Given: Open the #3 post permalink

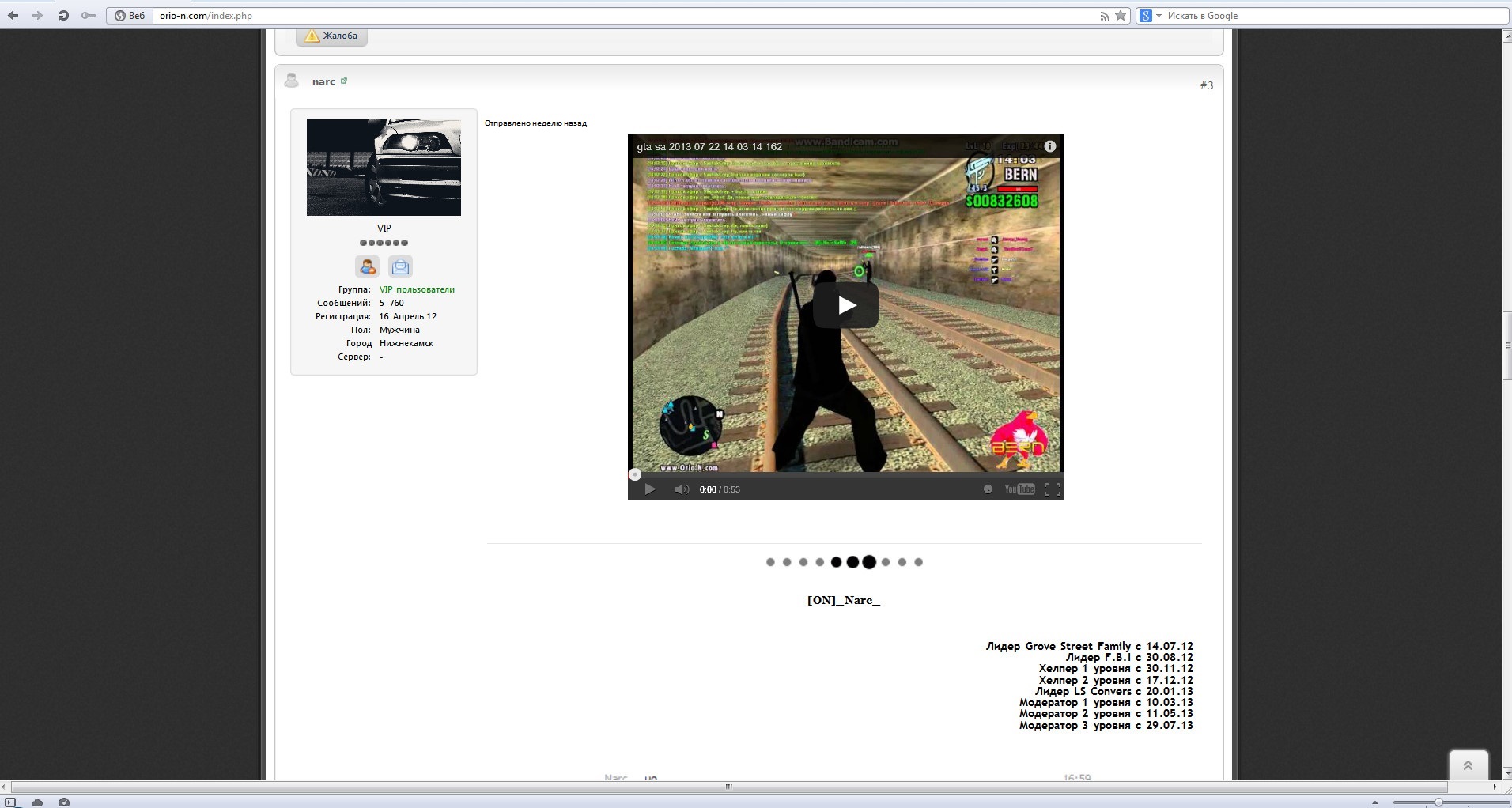Looking at the screenshot, I should coord(1206,85).
